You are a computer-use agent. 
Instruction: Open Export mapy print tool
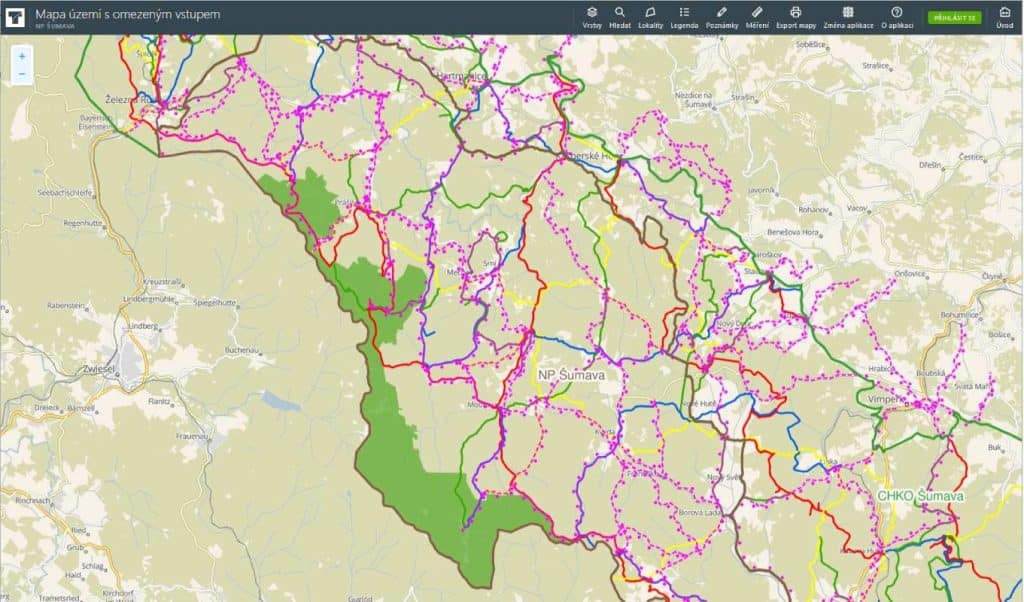pos(795,16)
